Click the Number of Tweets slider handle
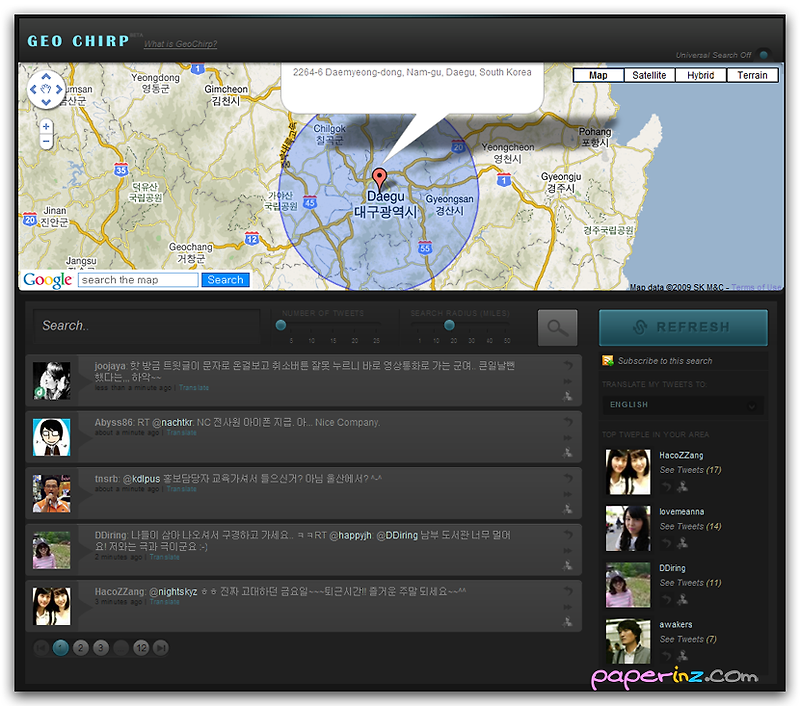The image size is (800, 706). click(x=281, y=325)
